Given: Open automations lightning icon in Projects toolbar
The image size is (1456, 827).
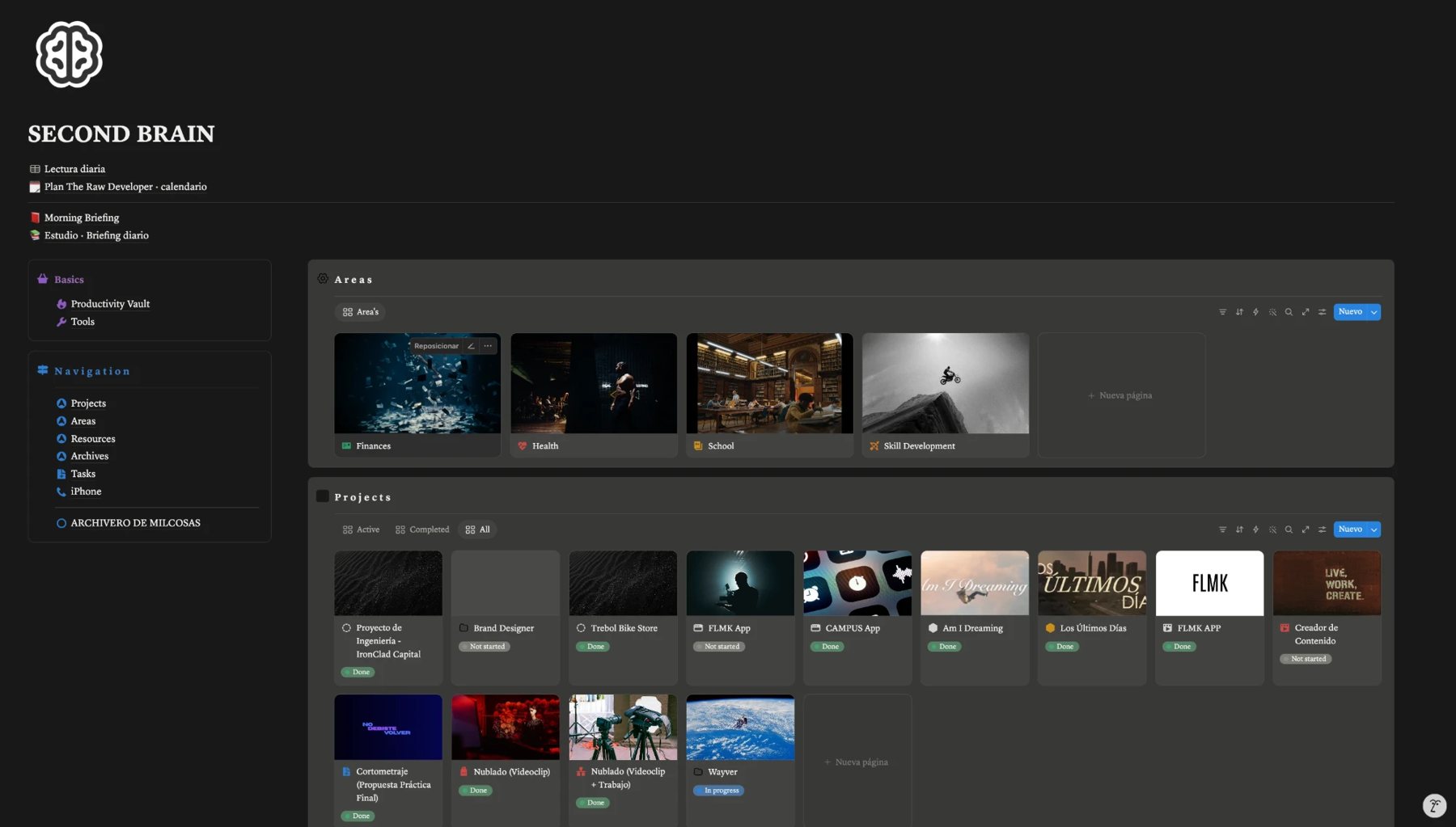Looking at the screenshot, I should (1255, 530).
